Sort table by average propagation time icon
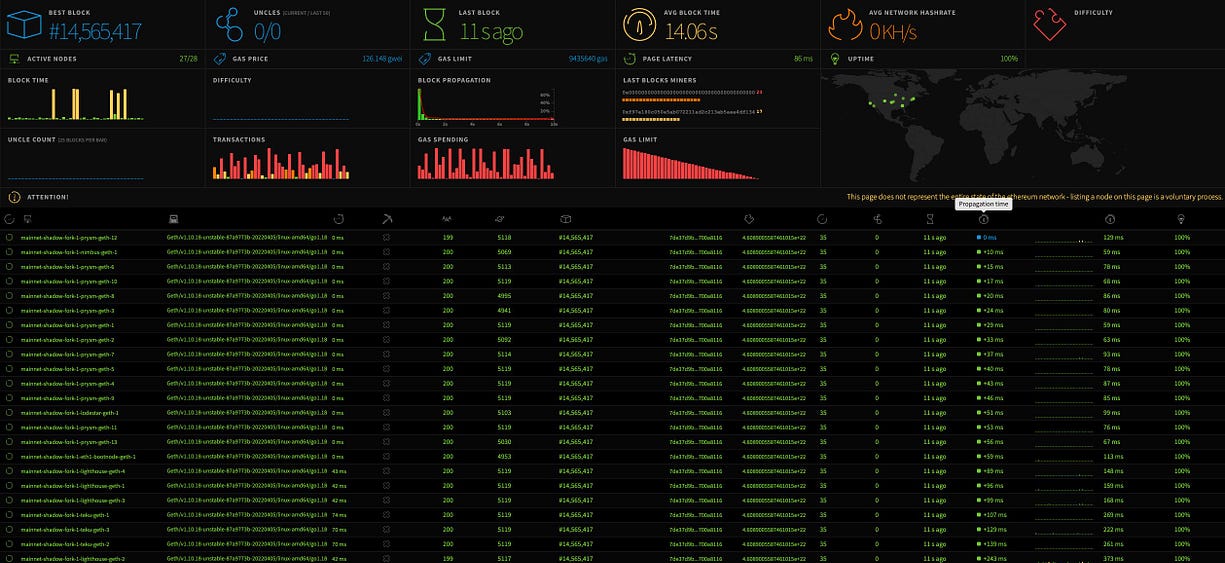The image size is (1225, 563). pyautogui.click(x=1109, y=218)
